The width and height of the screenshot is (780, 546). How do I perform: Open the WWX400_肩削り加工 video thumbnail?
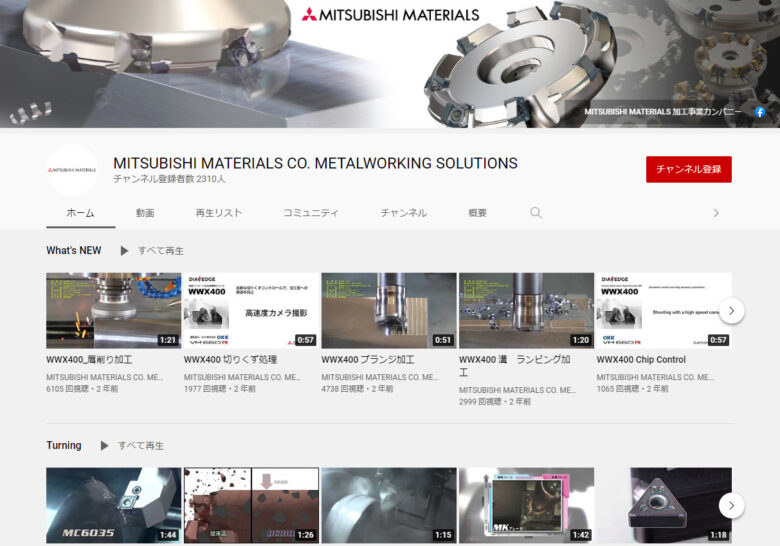[x=113, y=310]
